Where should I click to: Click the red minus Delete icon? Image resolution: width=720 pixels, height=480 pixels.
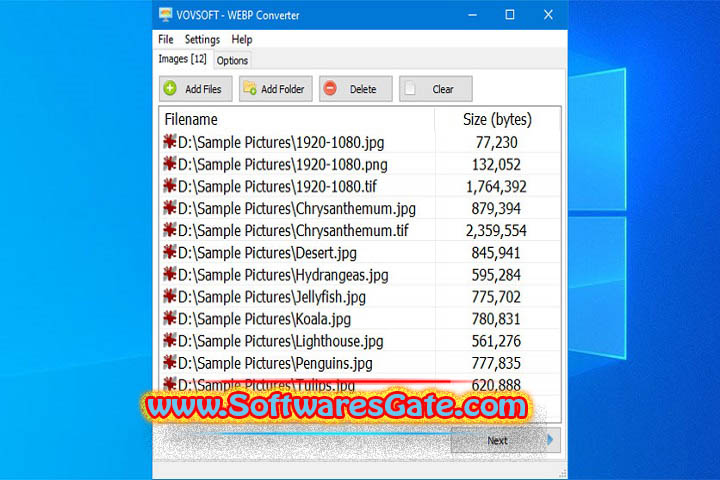pos(330,88)
